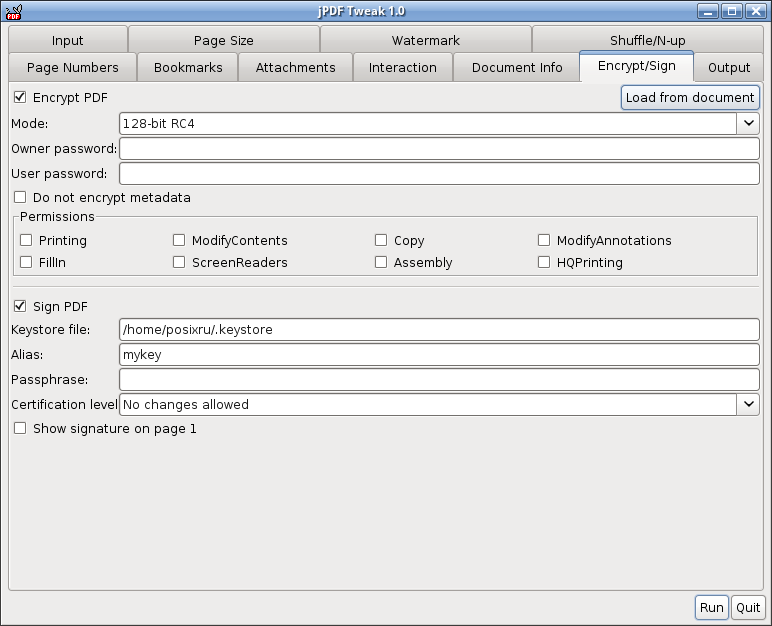
Task: Click the Keystore file path field
Action: point(439,329)
